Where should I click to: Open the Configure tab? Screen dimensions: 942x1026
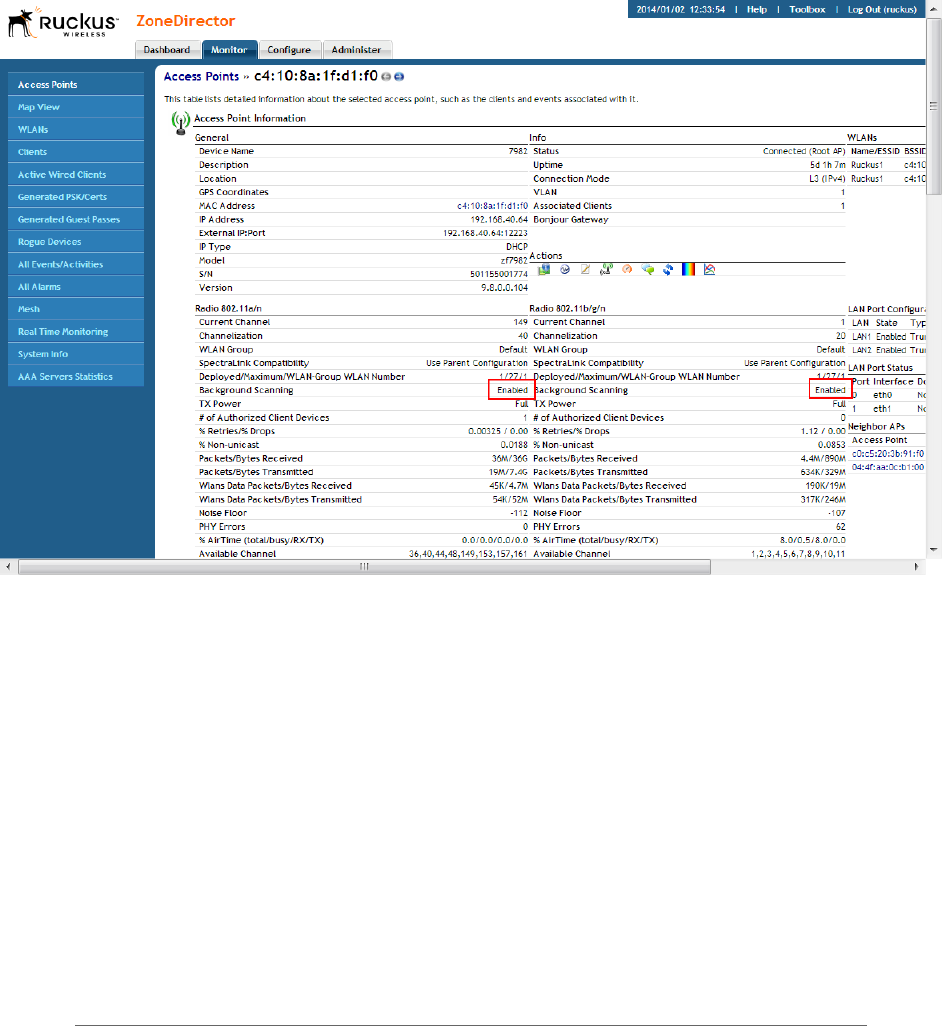(289, 50)
